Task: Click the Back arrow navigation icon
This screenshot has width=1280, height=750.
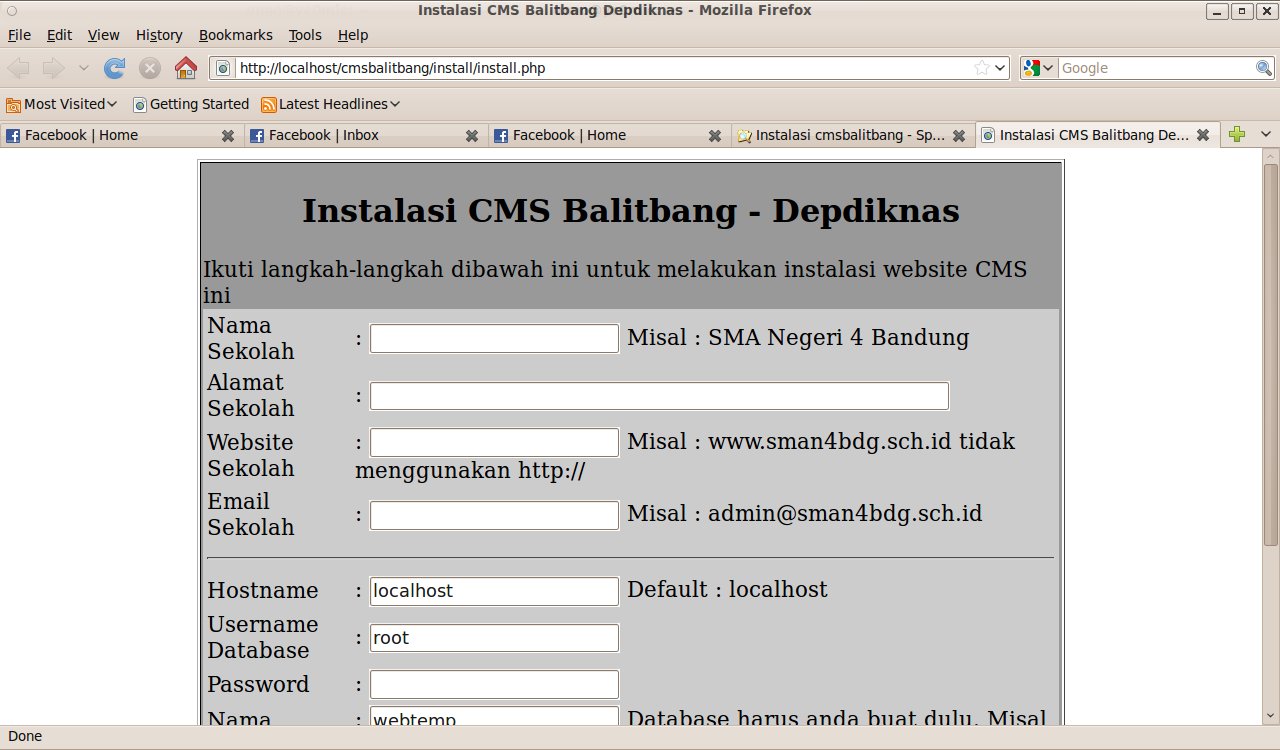Action: 19,68
